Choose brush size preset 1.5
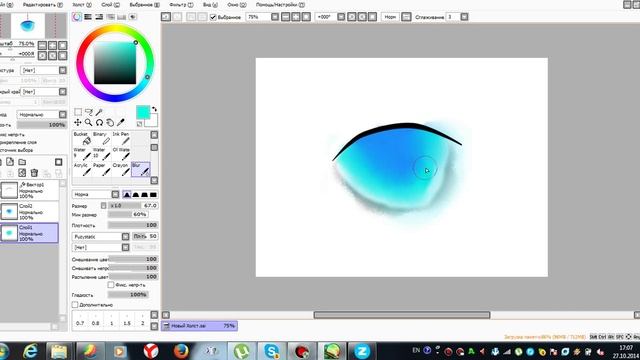The image size is (640, 360). 127,320
